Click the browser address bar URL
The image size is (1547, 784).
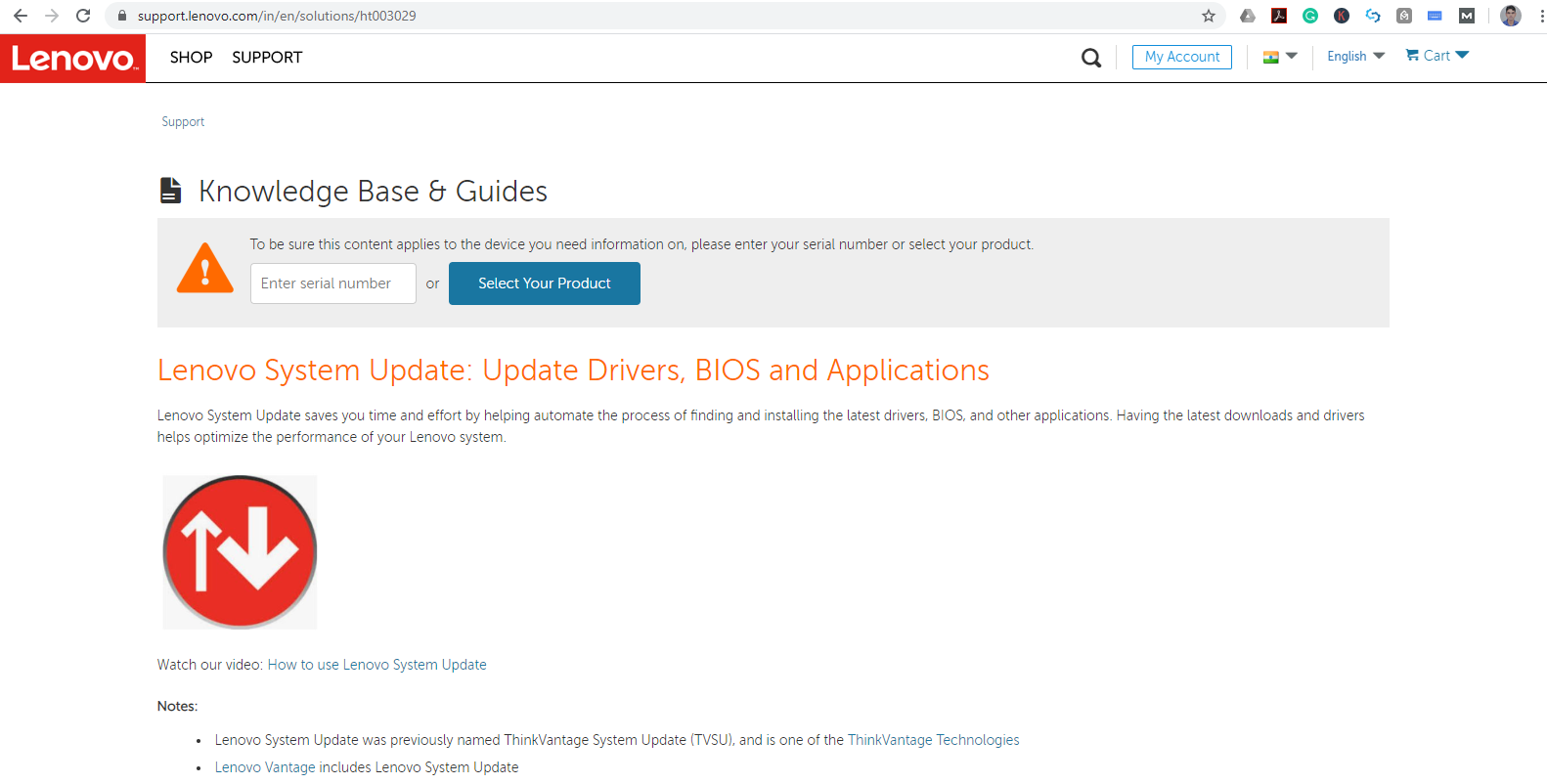(x=277, y=16)
